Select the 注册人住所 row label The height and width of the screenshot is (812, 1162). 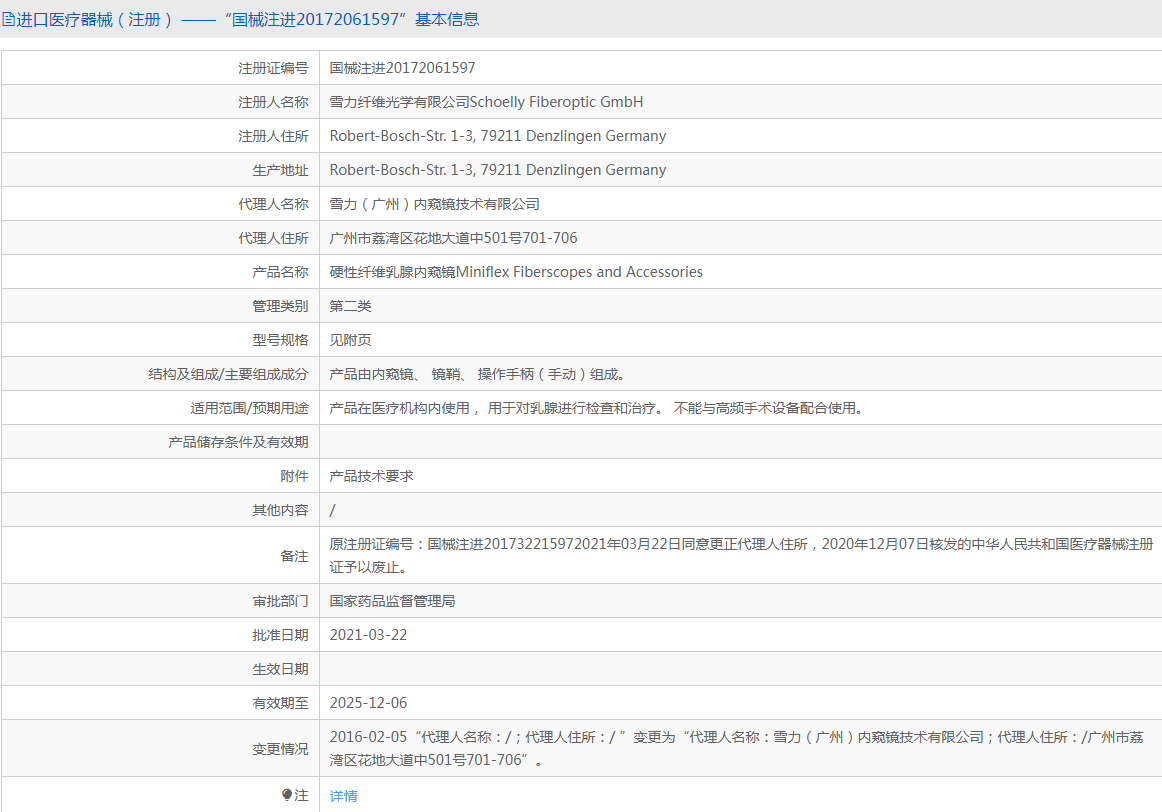[x=273, y=136]
